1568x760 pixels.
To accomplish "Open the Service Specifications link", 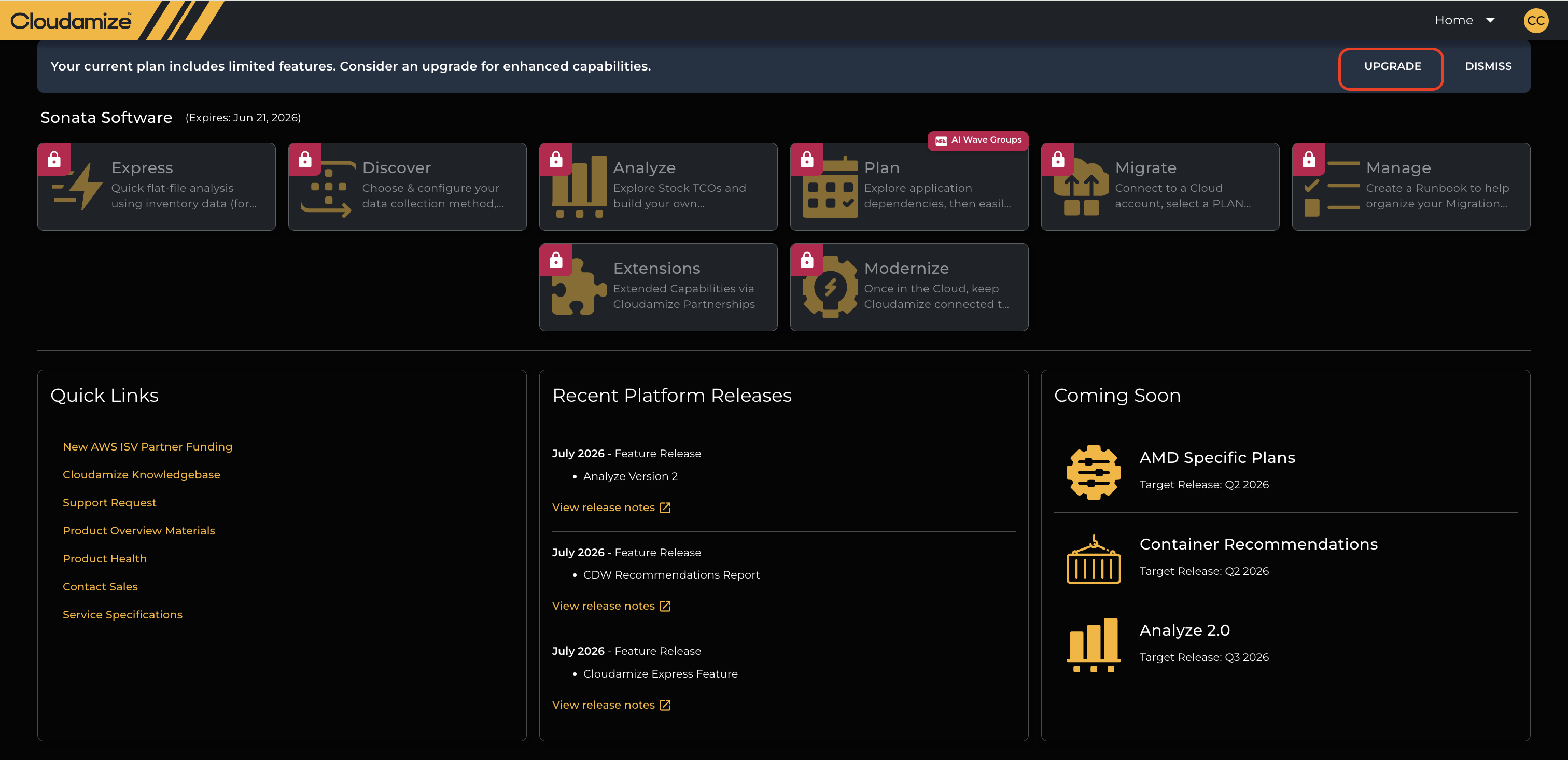I will (122, 614).
